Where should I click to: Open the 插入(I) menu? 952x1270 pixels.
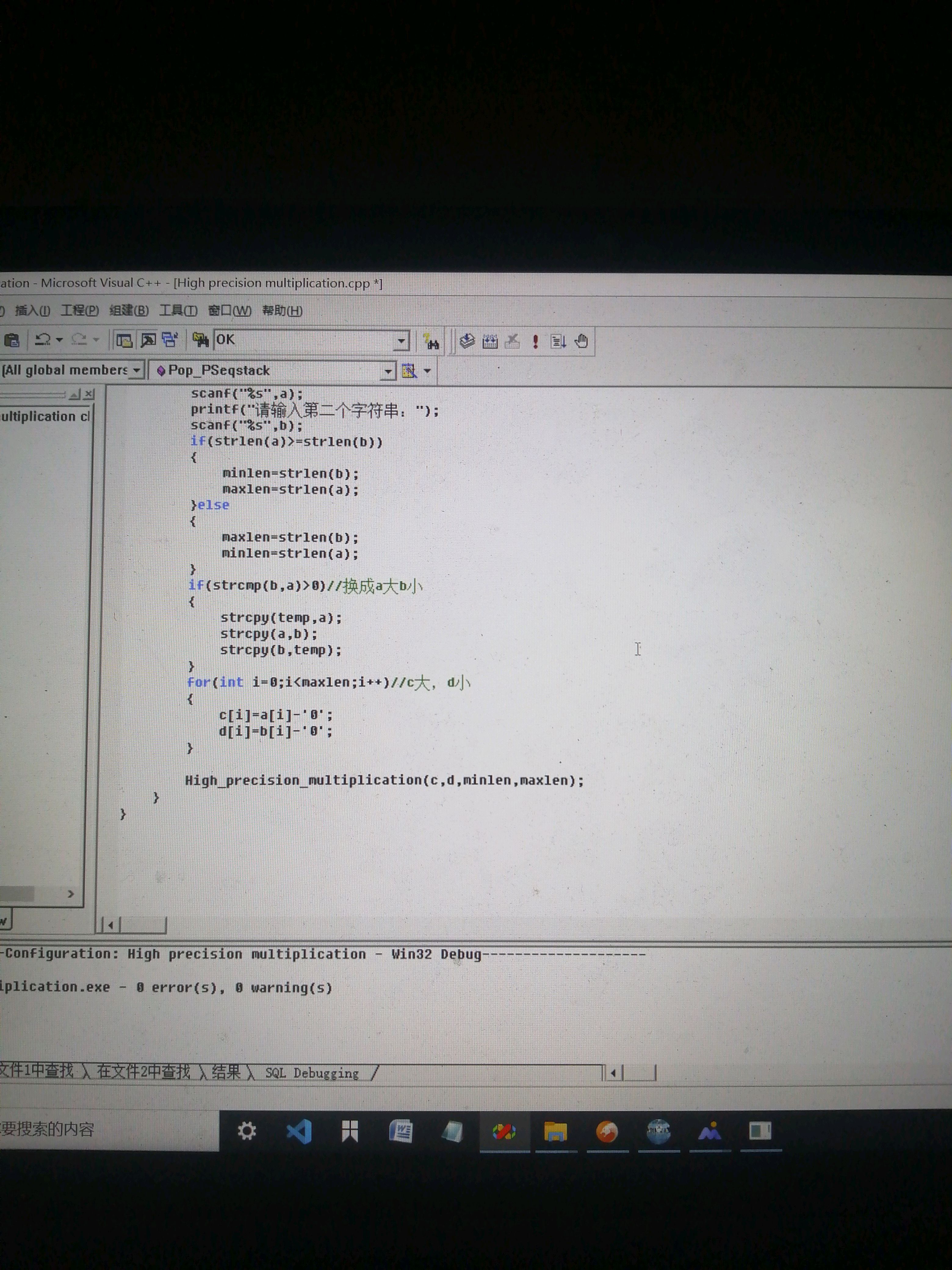[32, 310]
